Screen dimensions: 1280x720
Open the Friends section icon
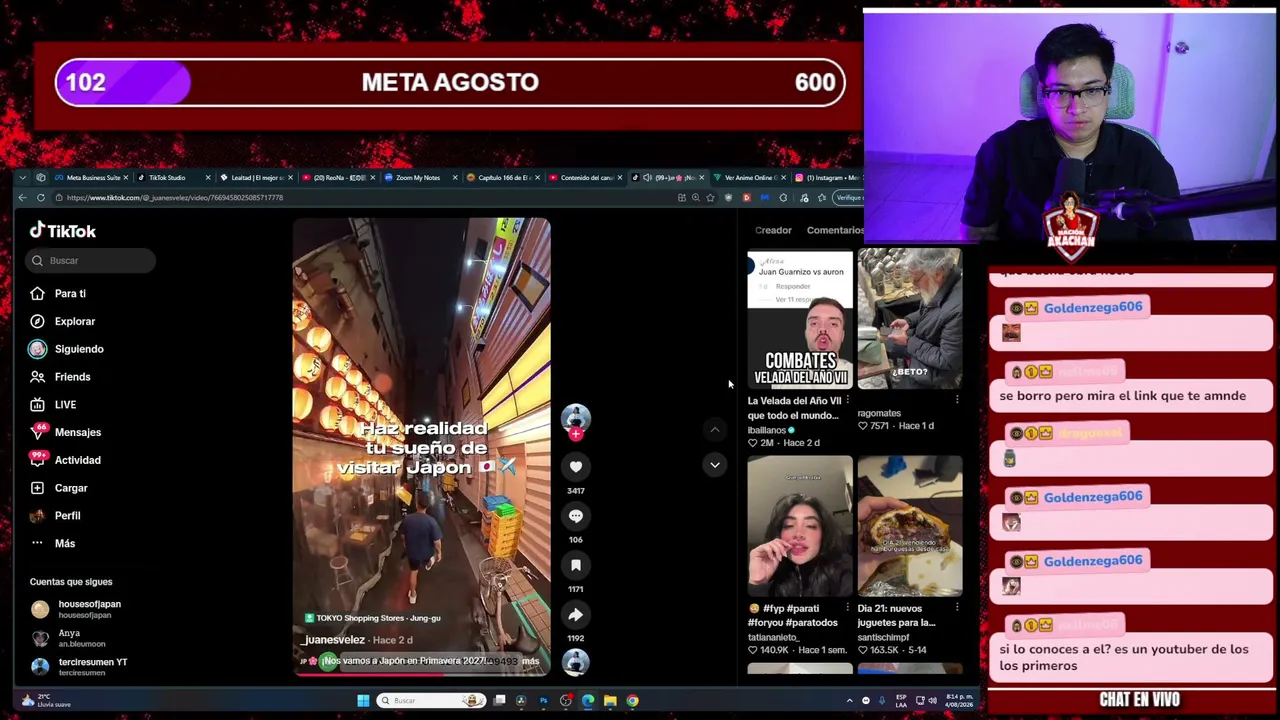pos(37,377)
